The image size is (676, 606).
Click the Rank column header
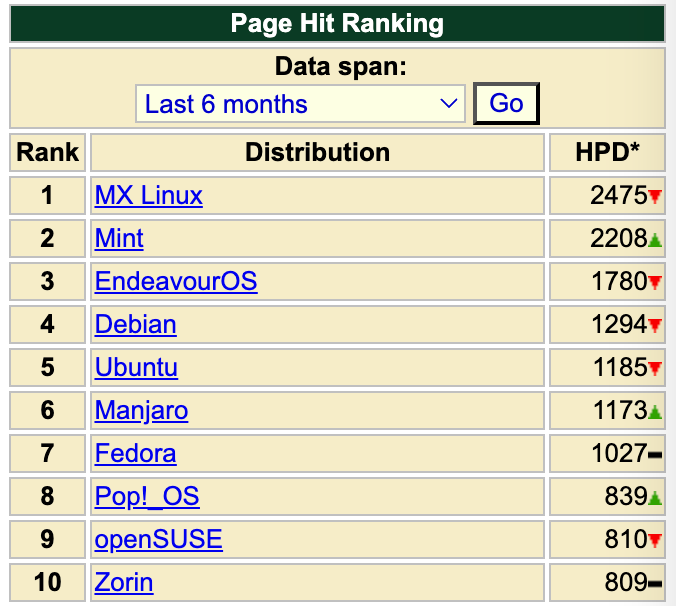click(47, 152)
